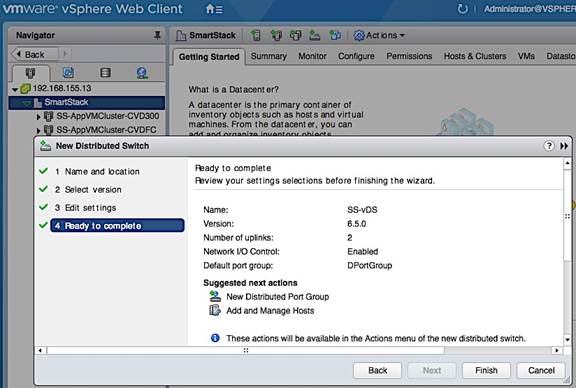Click wizard vertical scrollbar up arrow
Image resolution: width=576 pixels, height=388 pixels.
tap(568, 163)
